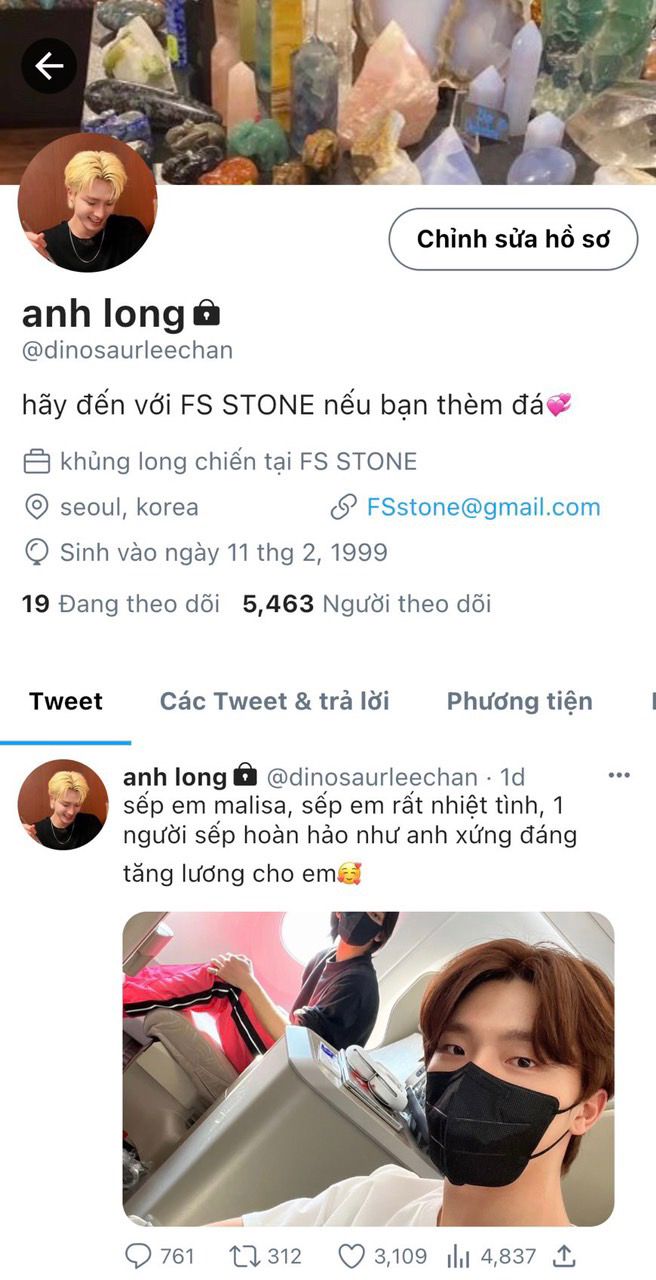Open the reply comment icon on tweet
Screen dimensions: 656x1280
tap(136, 1256)
